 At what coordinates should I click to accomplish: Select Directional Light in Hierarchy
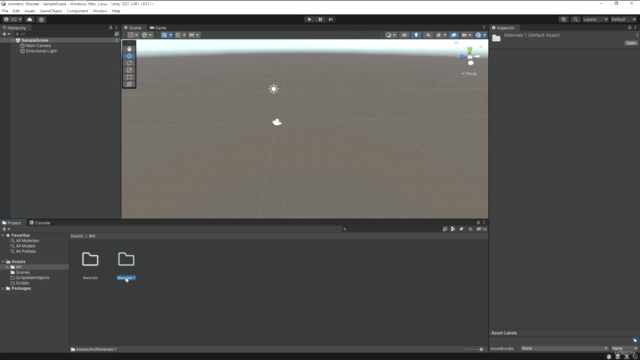tap(41, 51)
